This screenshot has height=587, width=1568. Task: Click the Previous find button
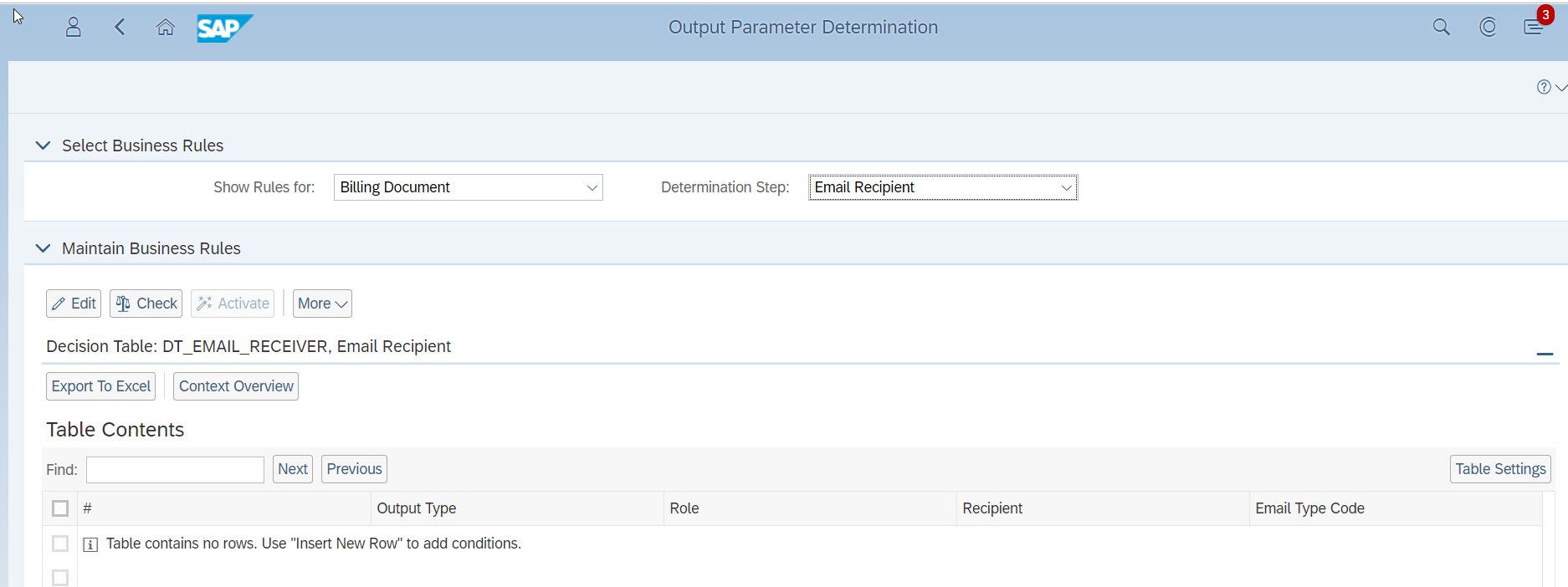tap(354, 469)
